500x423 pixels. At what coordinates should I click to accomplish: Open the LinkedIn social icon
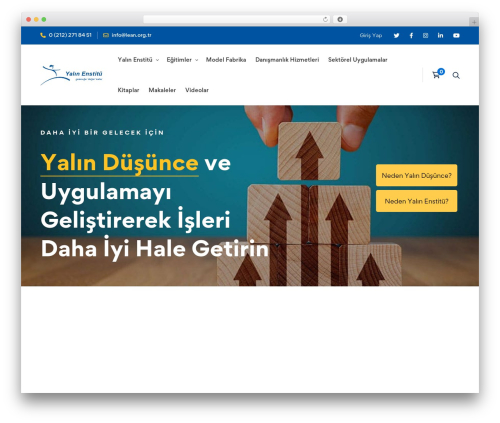coord(440,35)
